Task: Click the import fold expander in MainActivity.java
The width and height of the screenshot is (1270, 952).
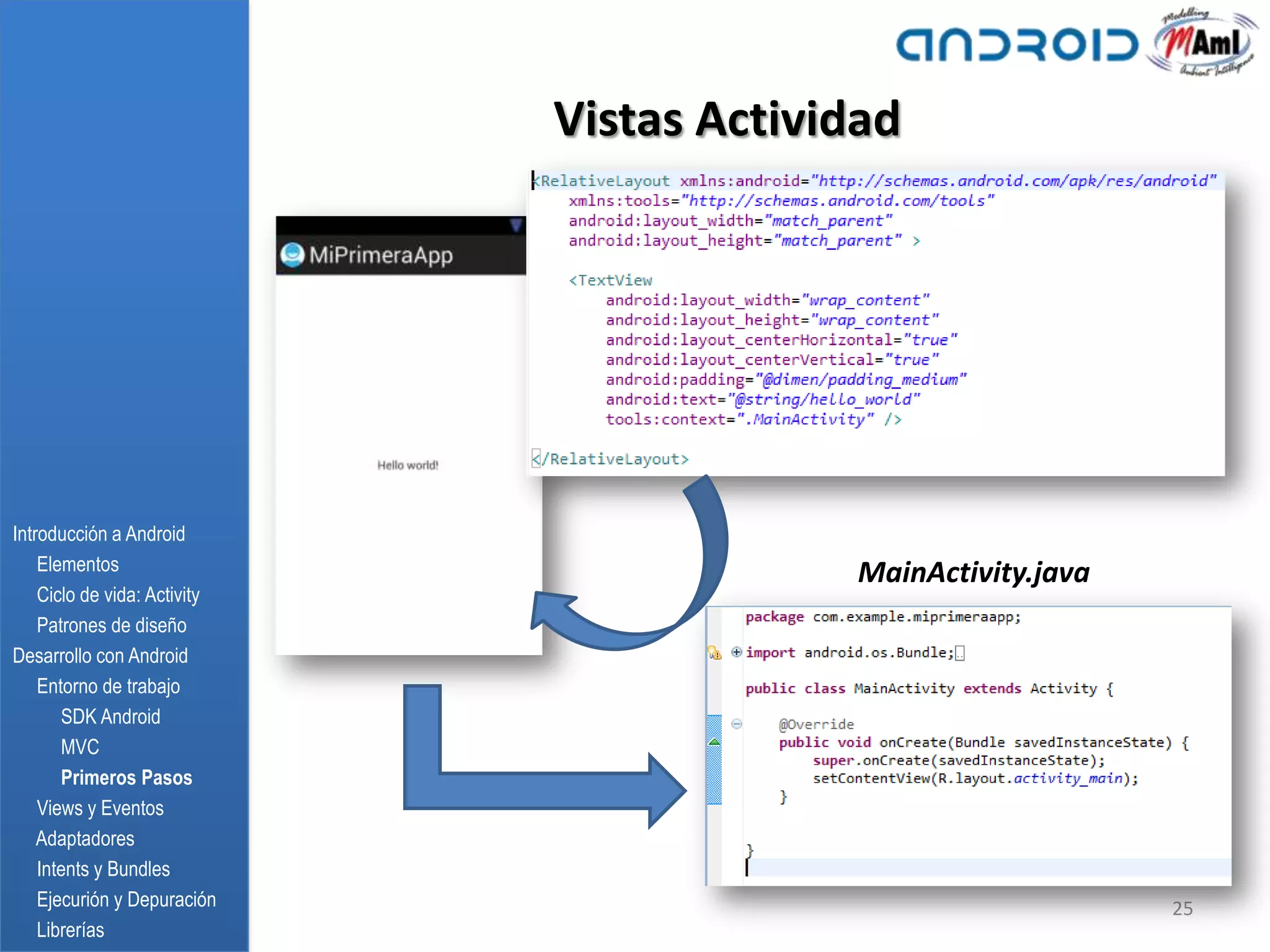Action: pos(736,651)
